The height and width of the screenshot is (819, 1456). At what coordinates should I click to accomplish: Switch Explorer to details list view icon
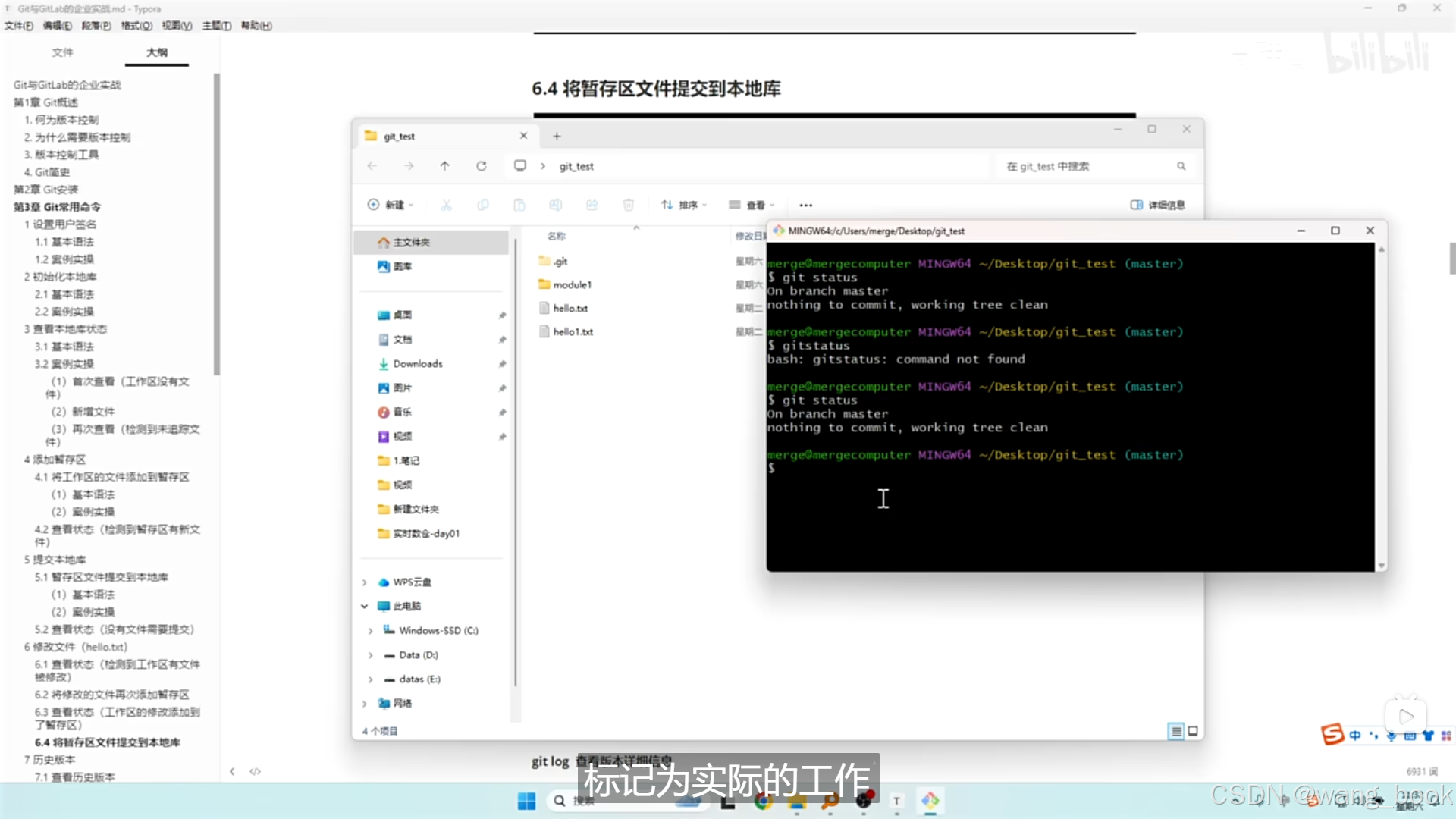[1176, 731]
